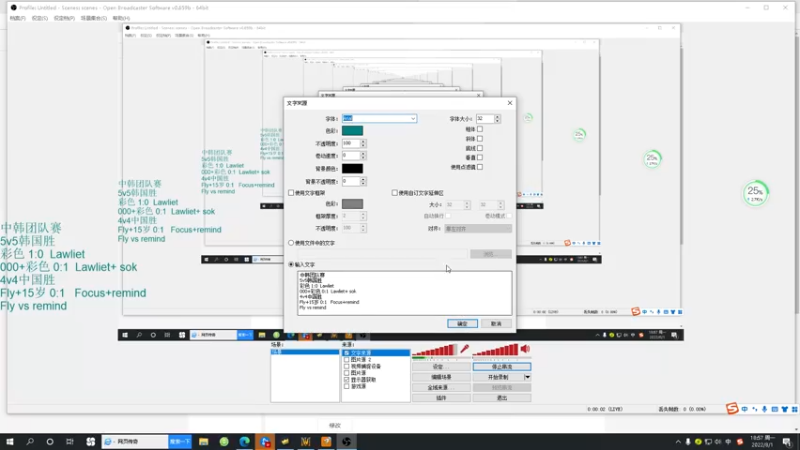Viewport: 800px width, 450px height.
Task: Select 使用文件中的文字 radio button
Action: coord(291,243)
